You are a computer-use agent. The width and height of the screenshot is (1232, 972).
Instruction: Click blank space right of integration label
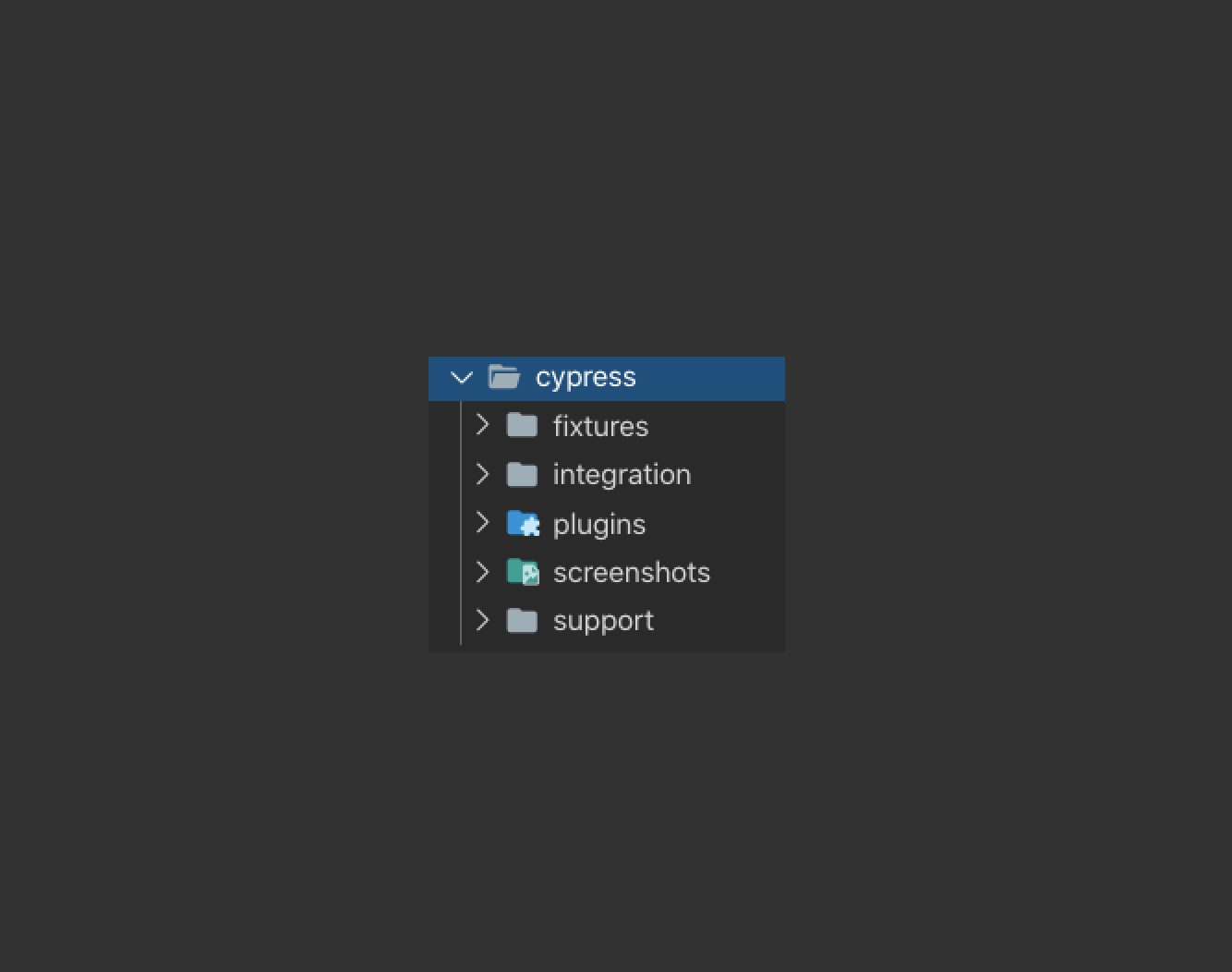tap(739, 475)
